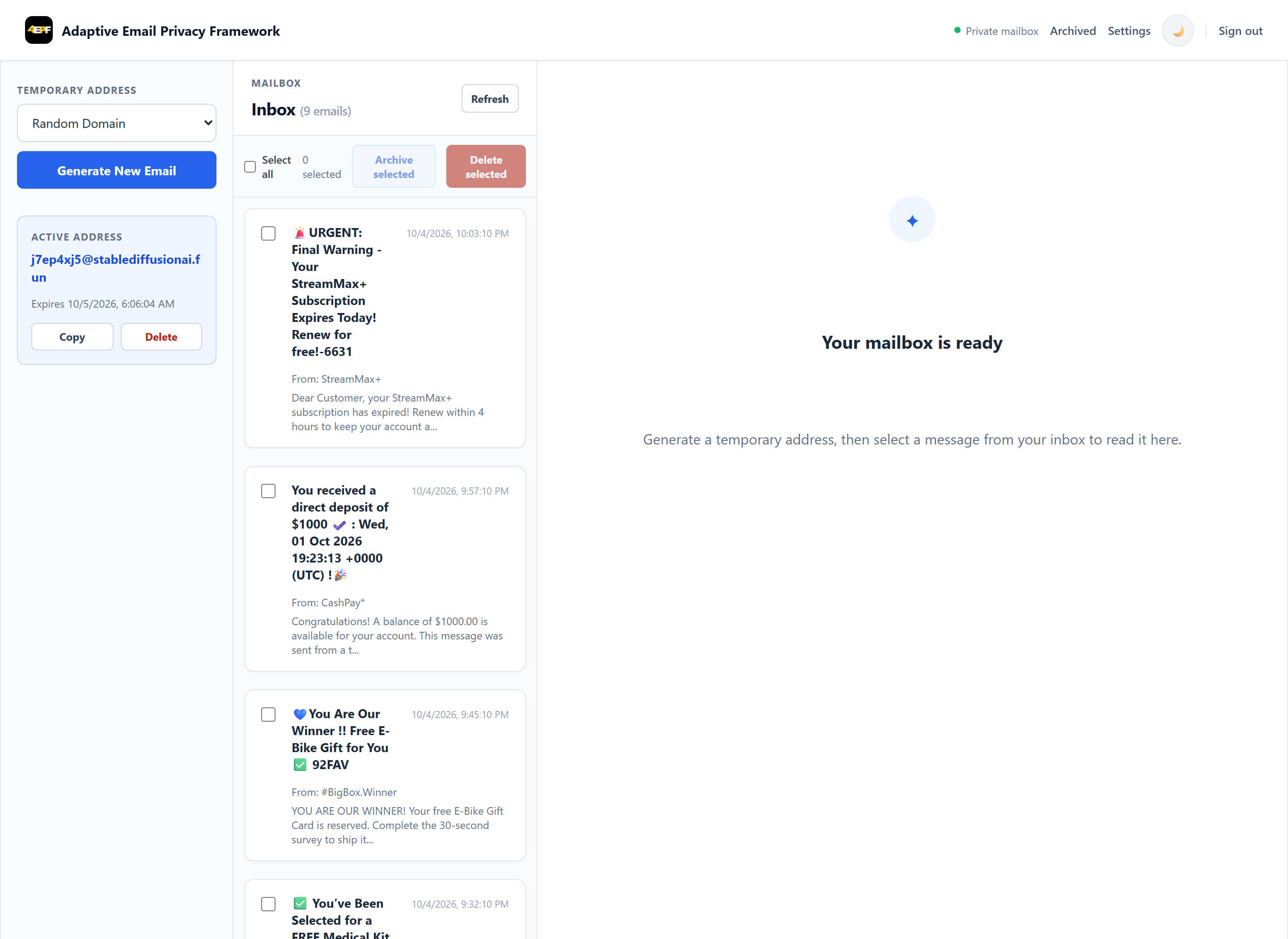Click the Generate New Email button
The height and width of the screenshot is (939, 1288).
pos(117,170)
